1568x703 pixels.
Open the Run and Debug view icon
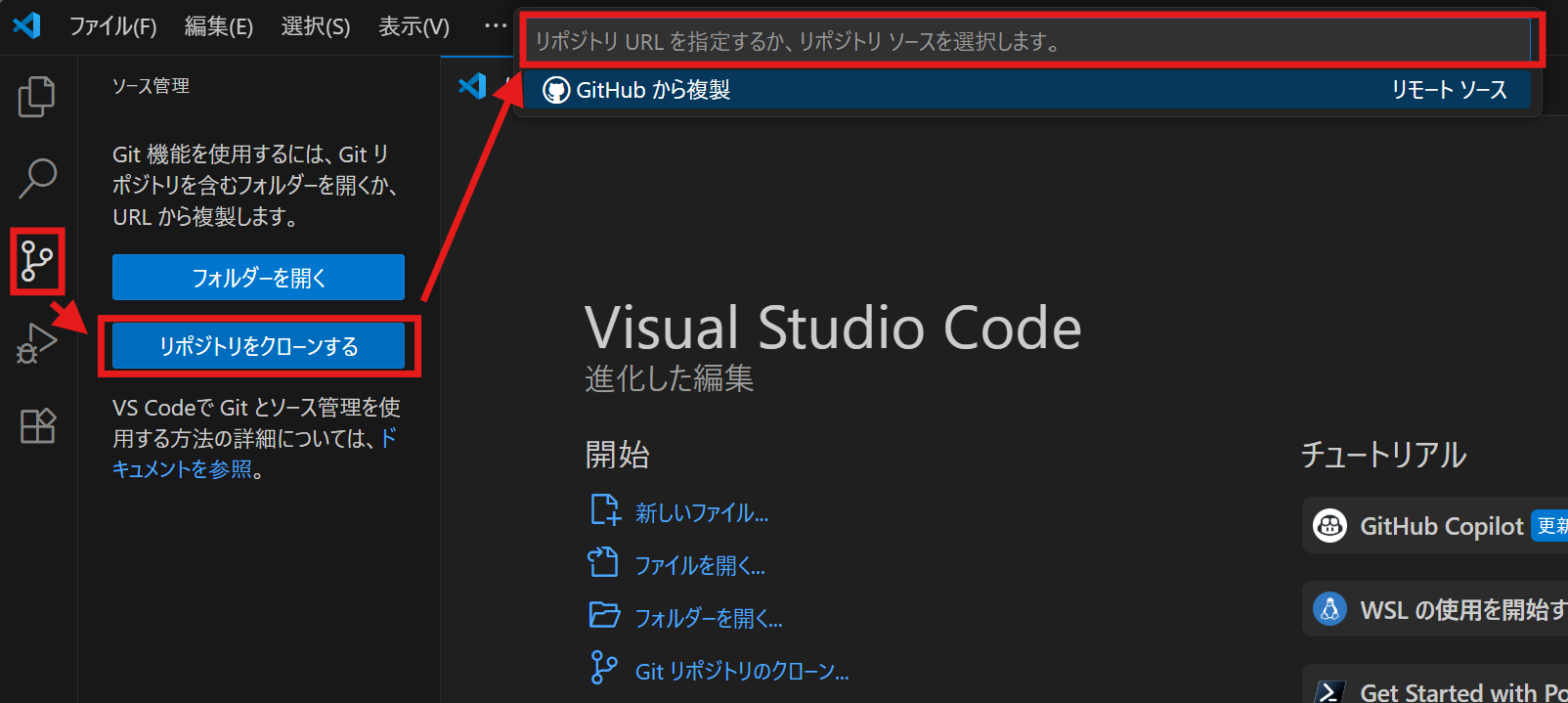37,343
